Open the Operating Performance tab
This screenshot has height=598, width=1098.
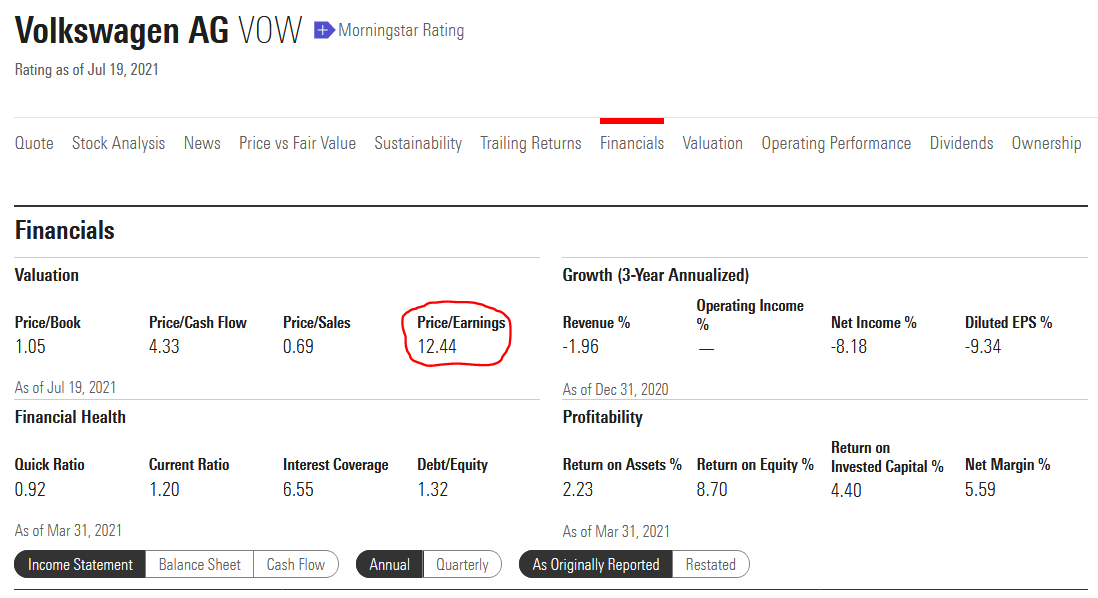[x=836, y=143]
